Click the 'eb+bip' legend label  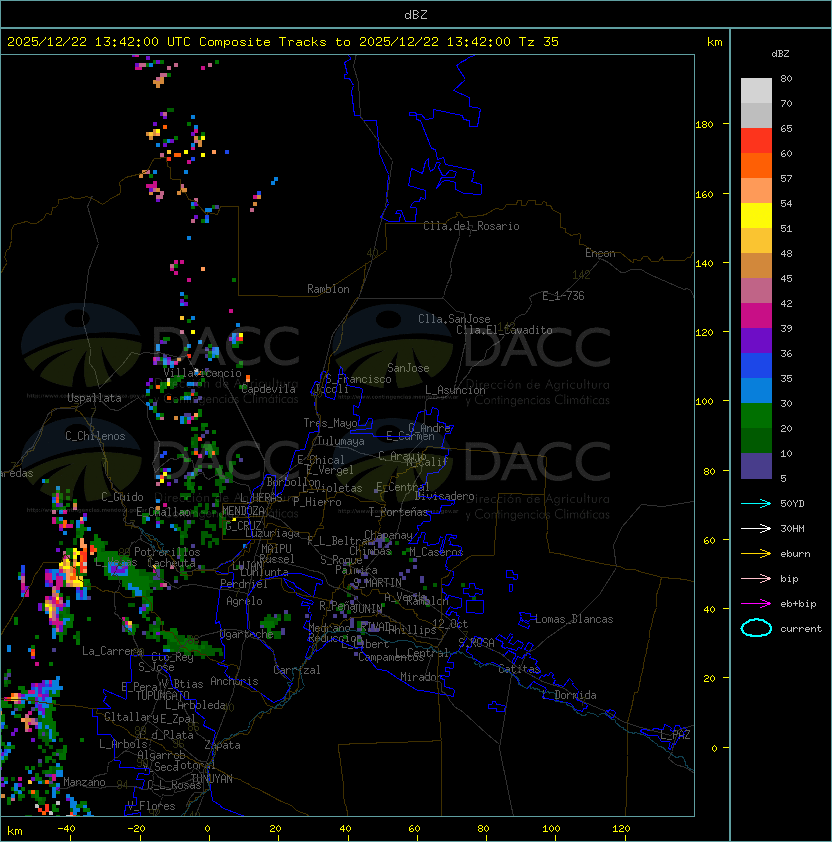click(x=798, y=604)
